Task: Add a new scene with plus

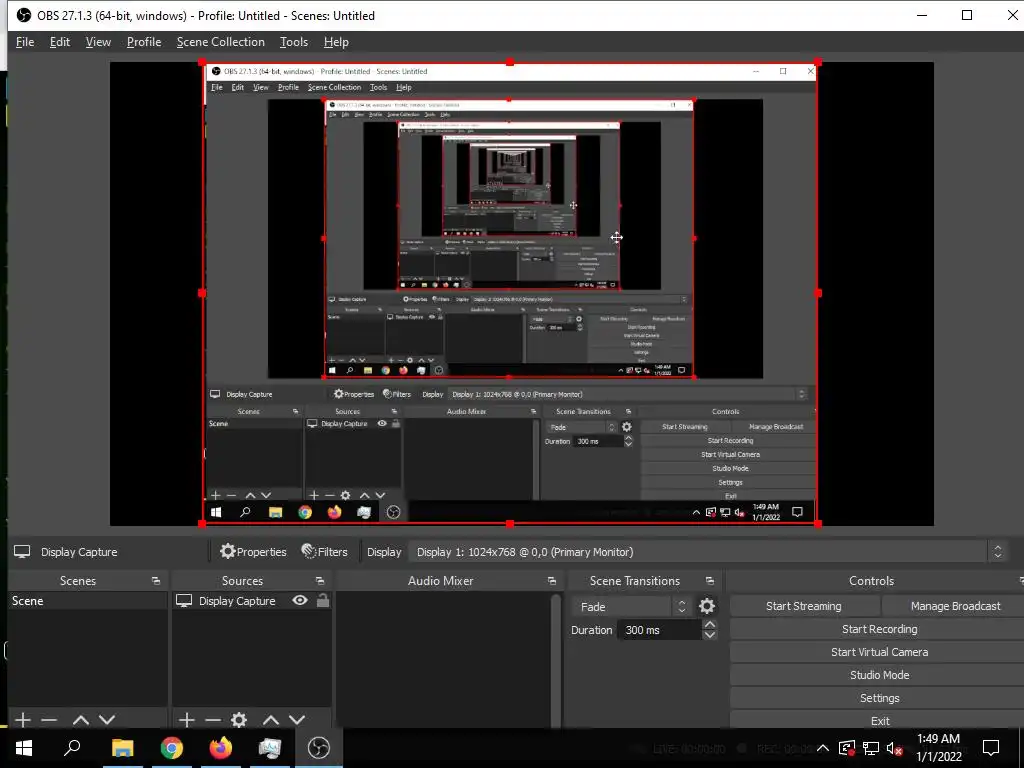Action: point(23,720)
